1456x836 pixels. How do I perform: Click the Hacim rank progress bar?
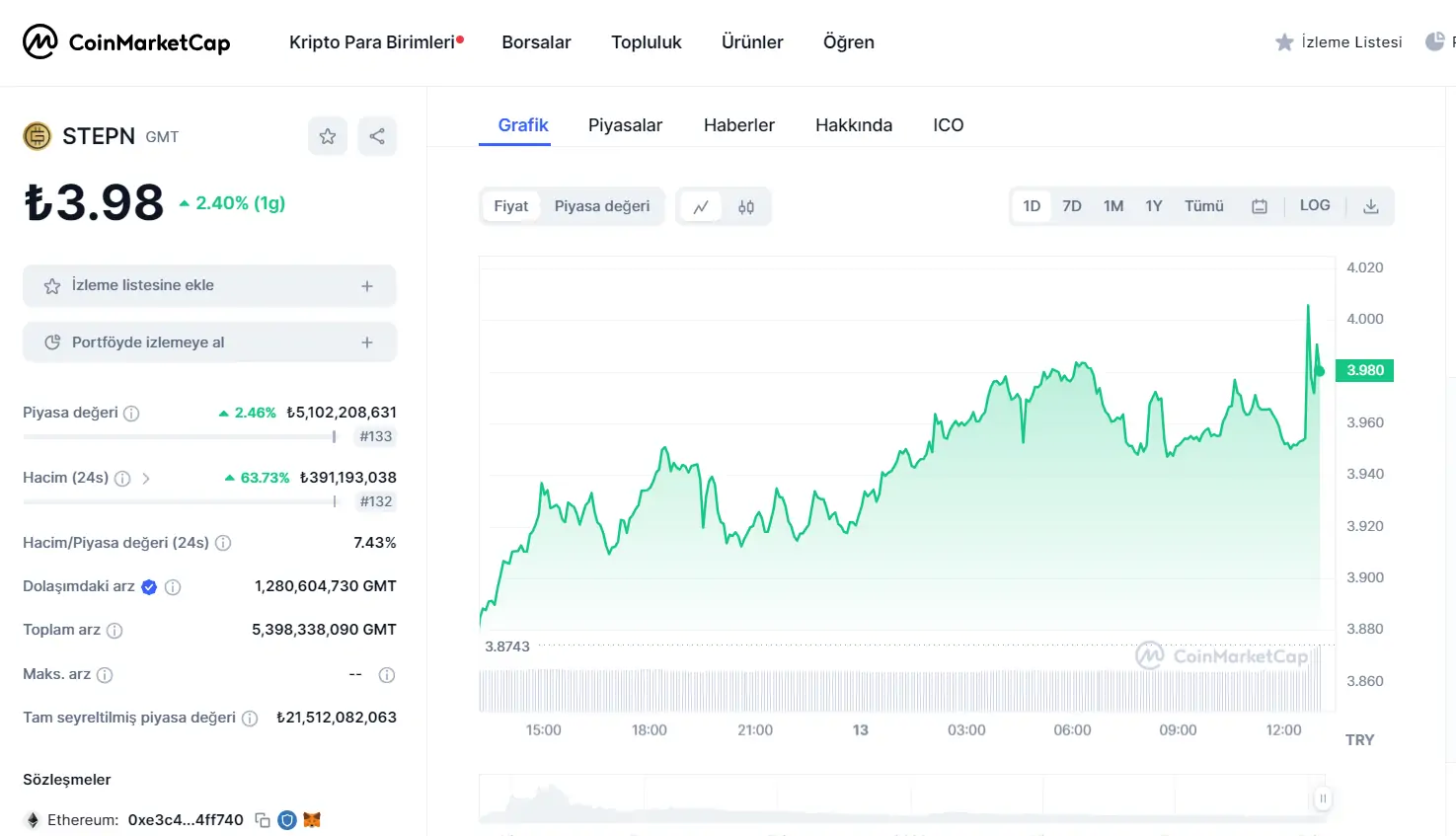click(x=180, y=501)
